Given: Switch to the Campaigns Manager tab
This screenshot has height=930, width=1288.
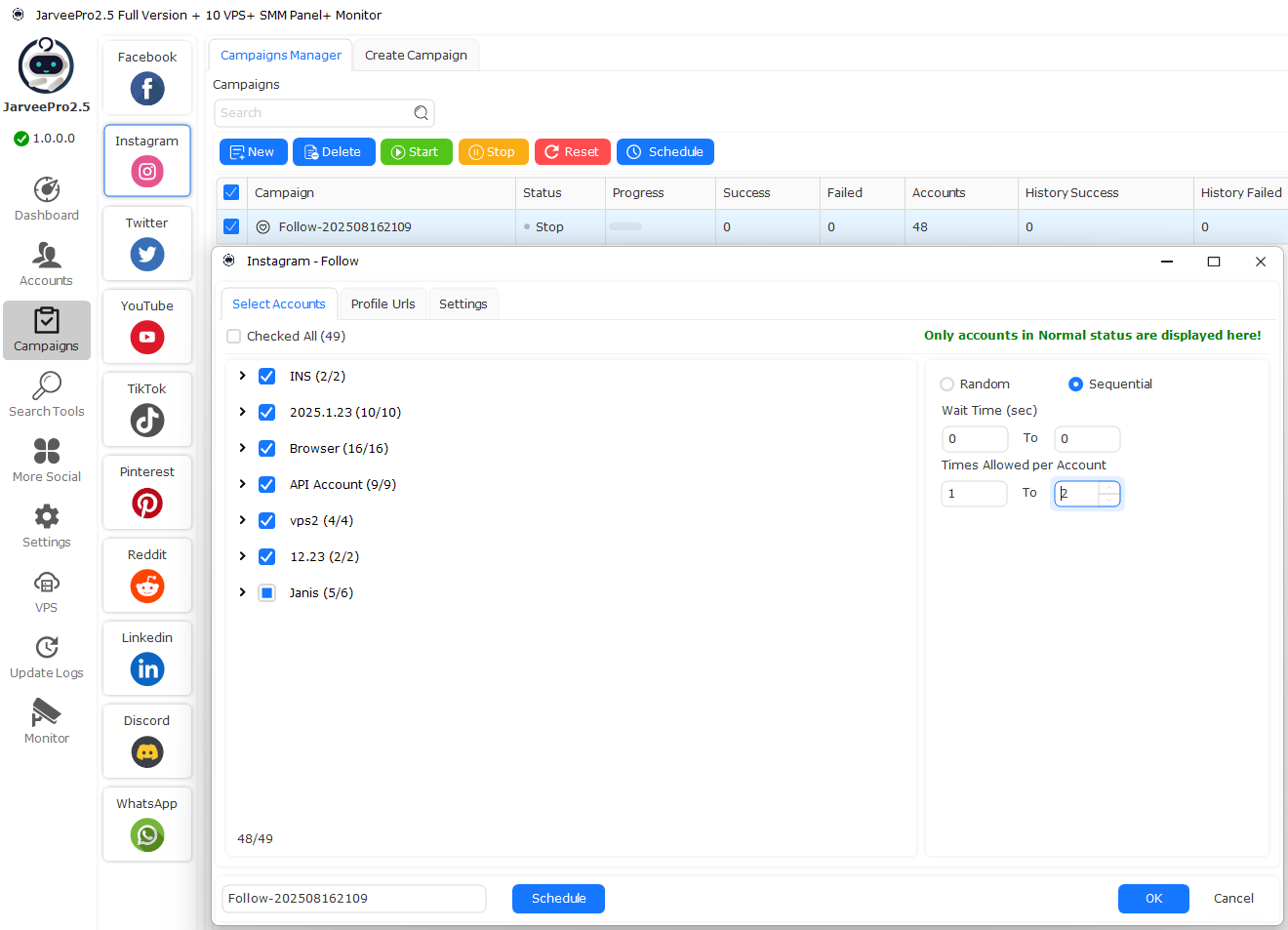Looking at the screenshot, I should point(281,56).
